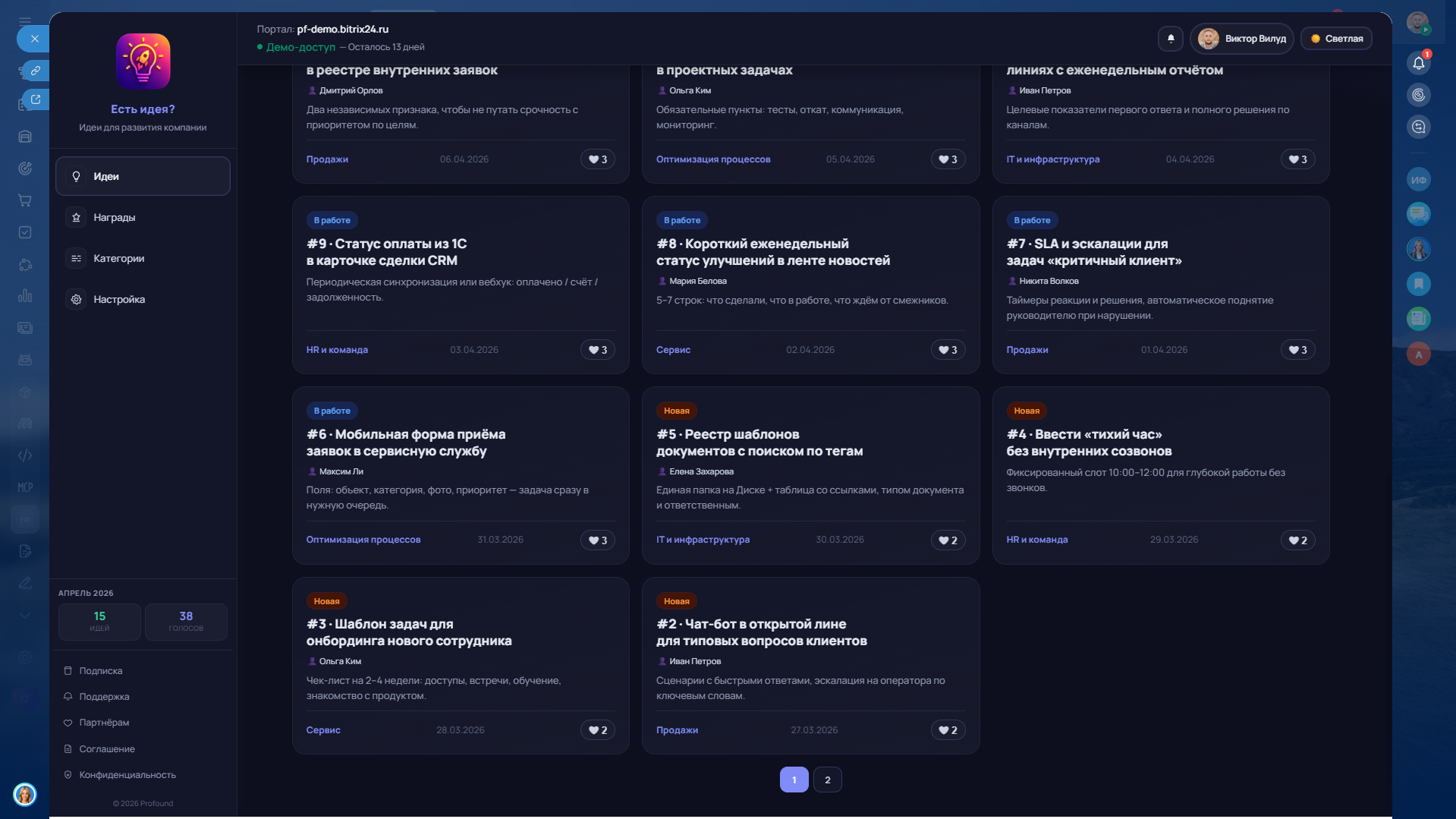Like idea #9 Статус оплаты из 1С
The height and width of the screenshot is (819, 1456).
597,350
